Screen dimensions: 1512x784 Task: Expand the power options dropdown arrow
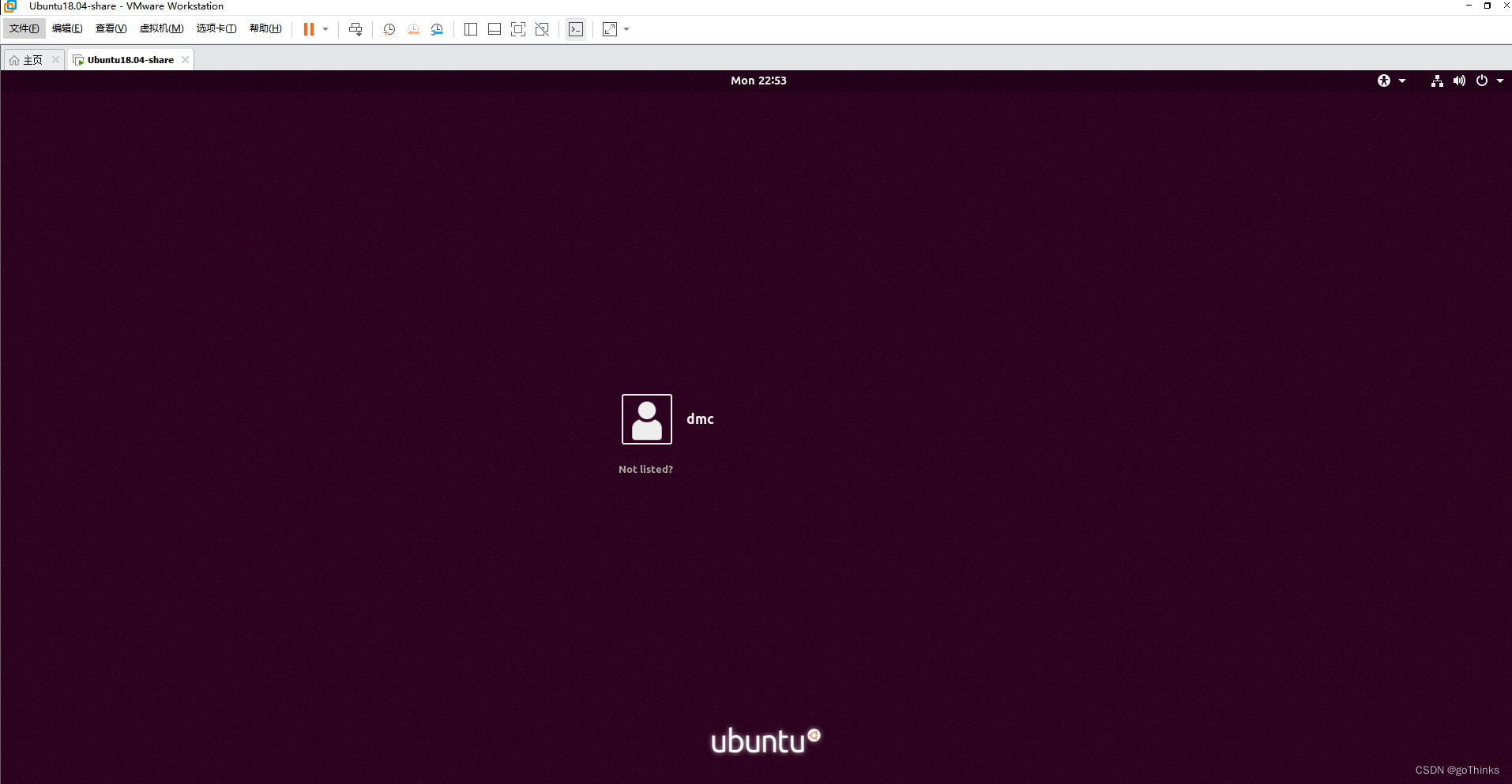point(325,29)
